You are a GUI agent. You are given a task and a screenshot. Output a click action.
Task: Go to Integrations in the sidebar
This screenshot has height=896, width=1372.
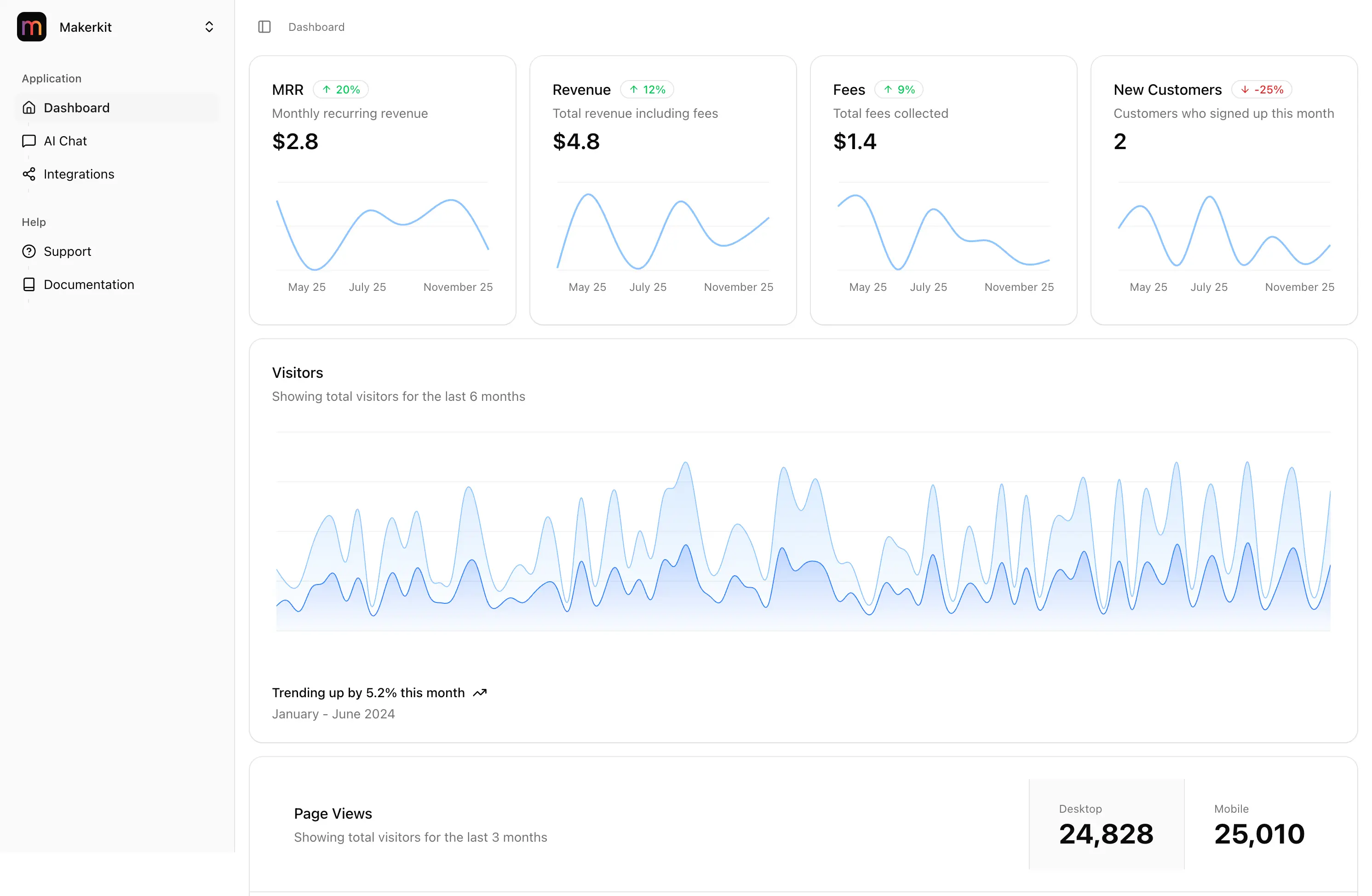click(x=79, y=174)
